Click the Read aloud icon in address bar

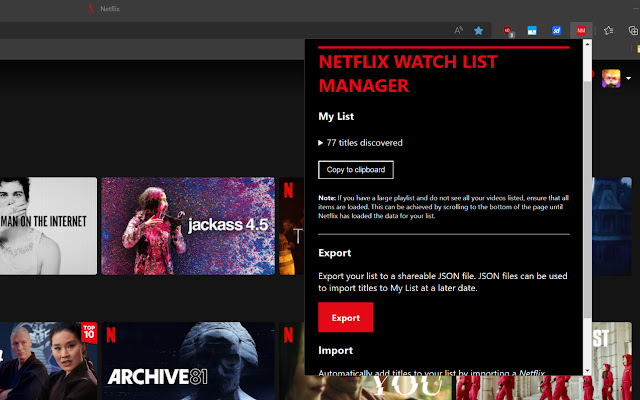click(459, 30)
